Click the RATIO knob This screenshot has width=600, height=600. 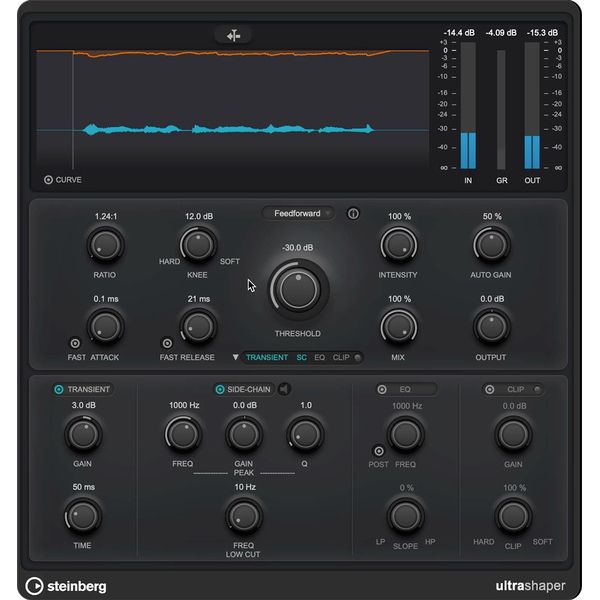[105, 245]
